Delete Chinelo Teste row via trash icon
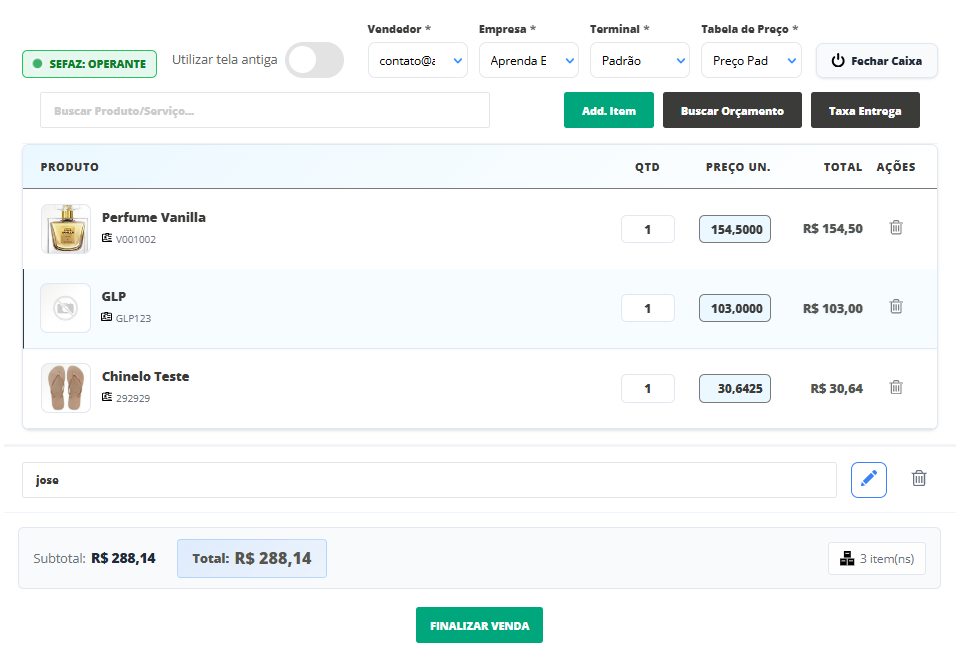The image size is (962, 654). pyautogui.click(x=896, y=387)
